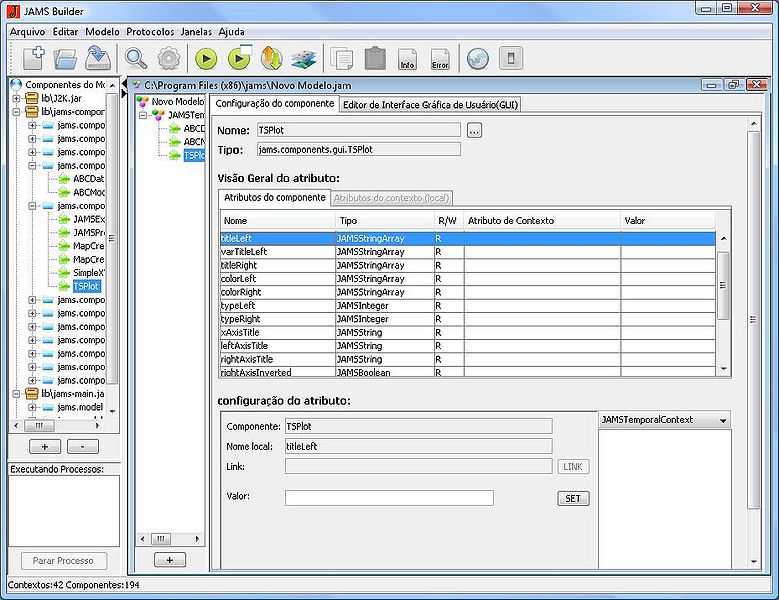
Task: Click the '...' button next to Nome
Action: (x=474, y=130)
